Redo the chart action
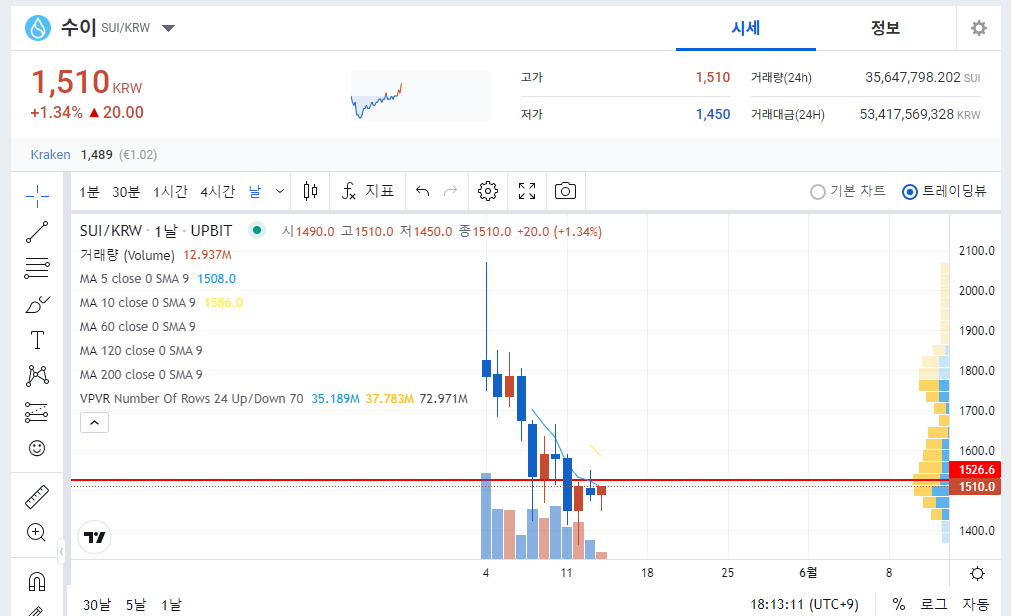 coord(451,191)
